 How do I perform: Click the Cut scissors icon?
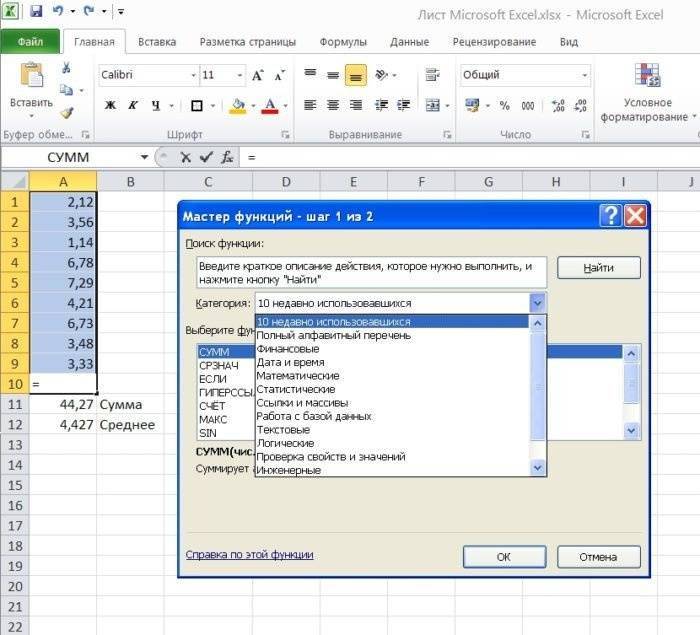tap(66, 68)
